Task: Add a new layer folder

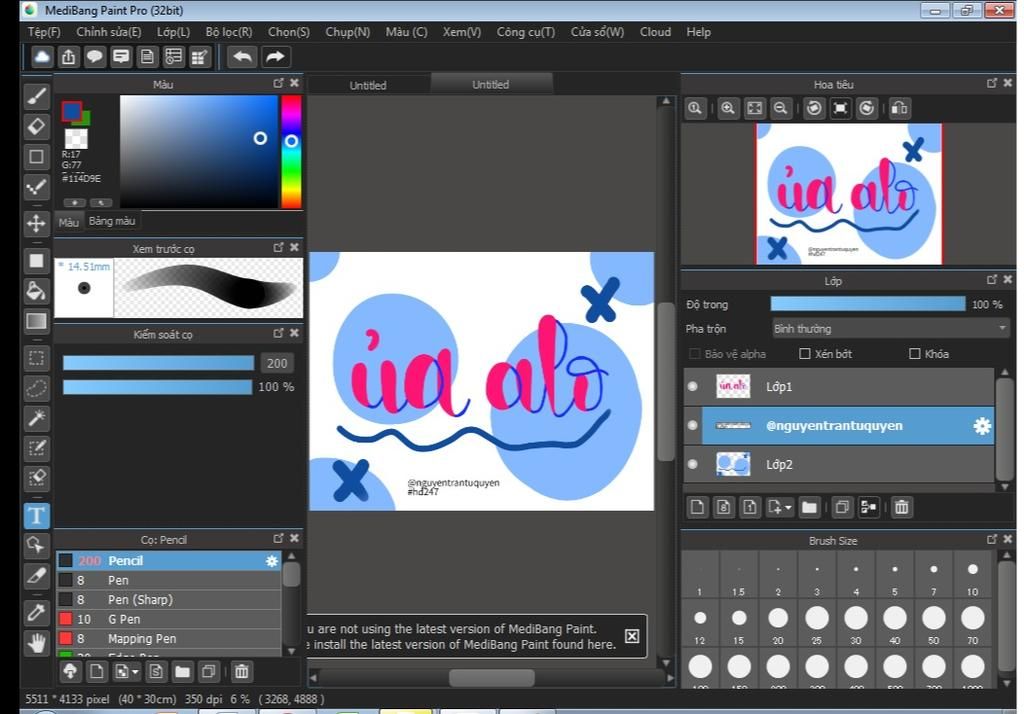Action: [809, 507]
